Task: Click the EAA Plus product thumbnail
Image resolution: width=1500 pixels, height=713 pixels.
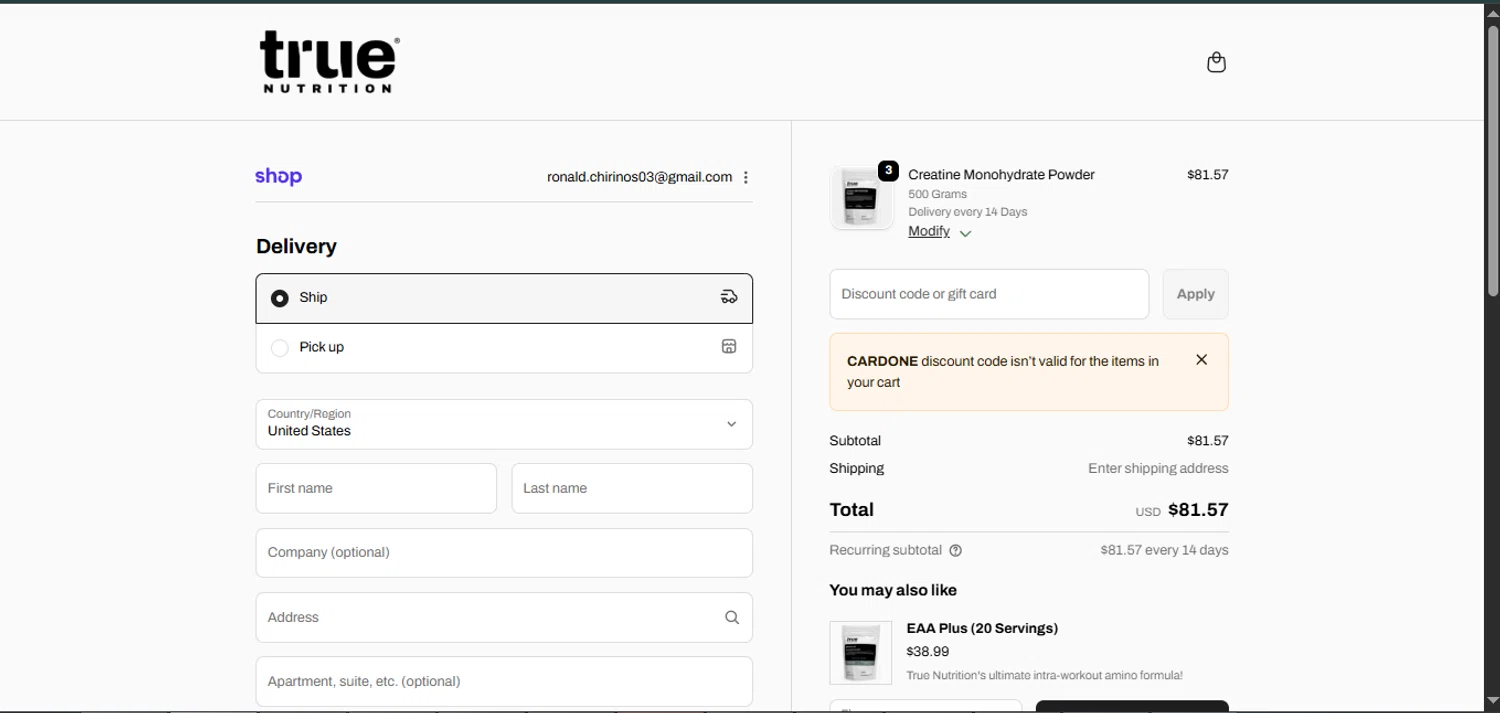Action: coord(860,652)
